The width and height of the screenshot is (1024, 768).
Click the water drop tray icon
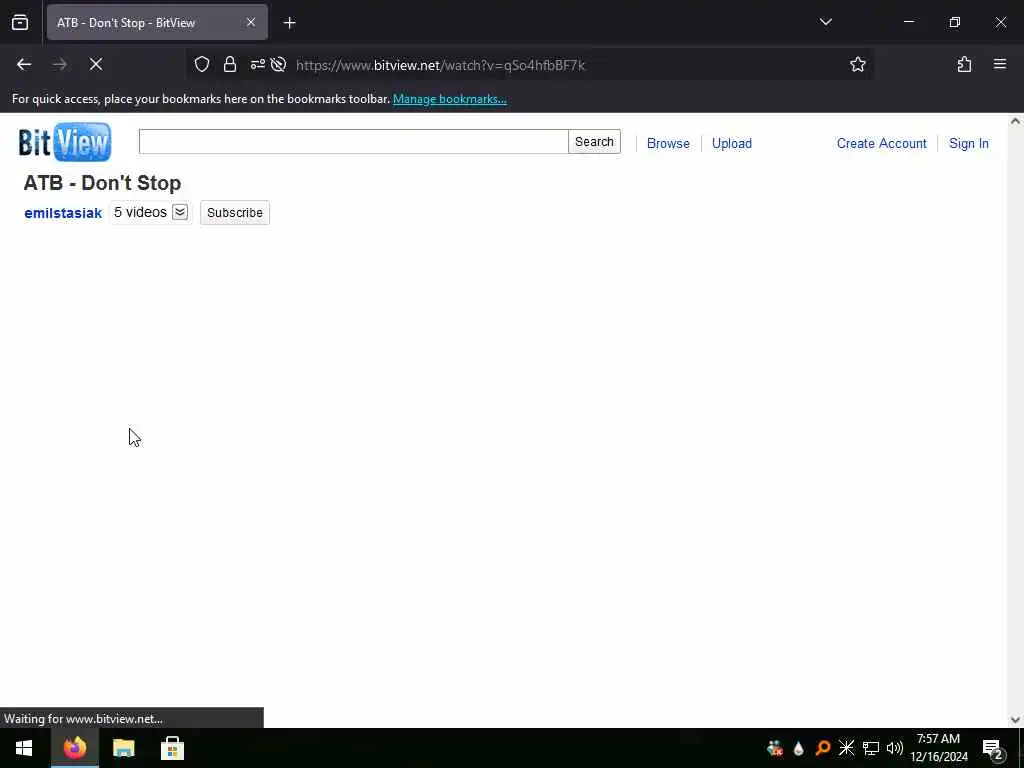coord(799,748)
